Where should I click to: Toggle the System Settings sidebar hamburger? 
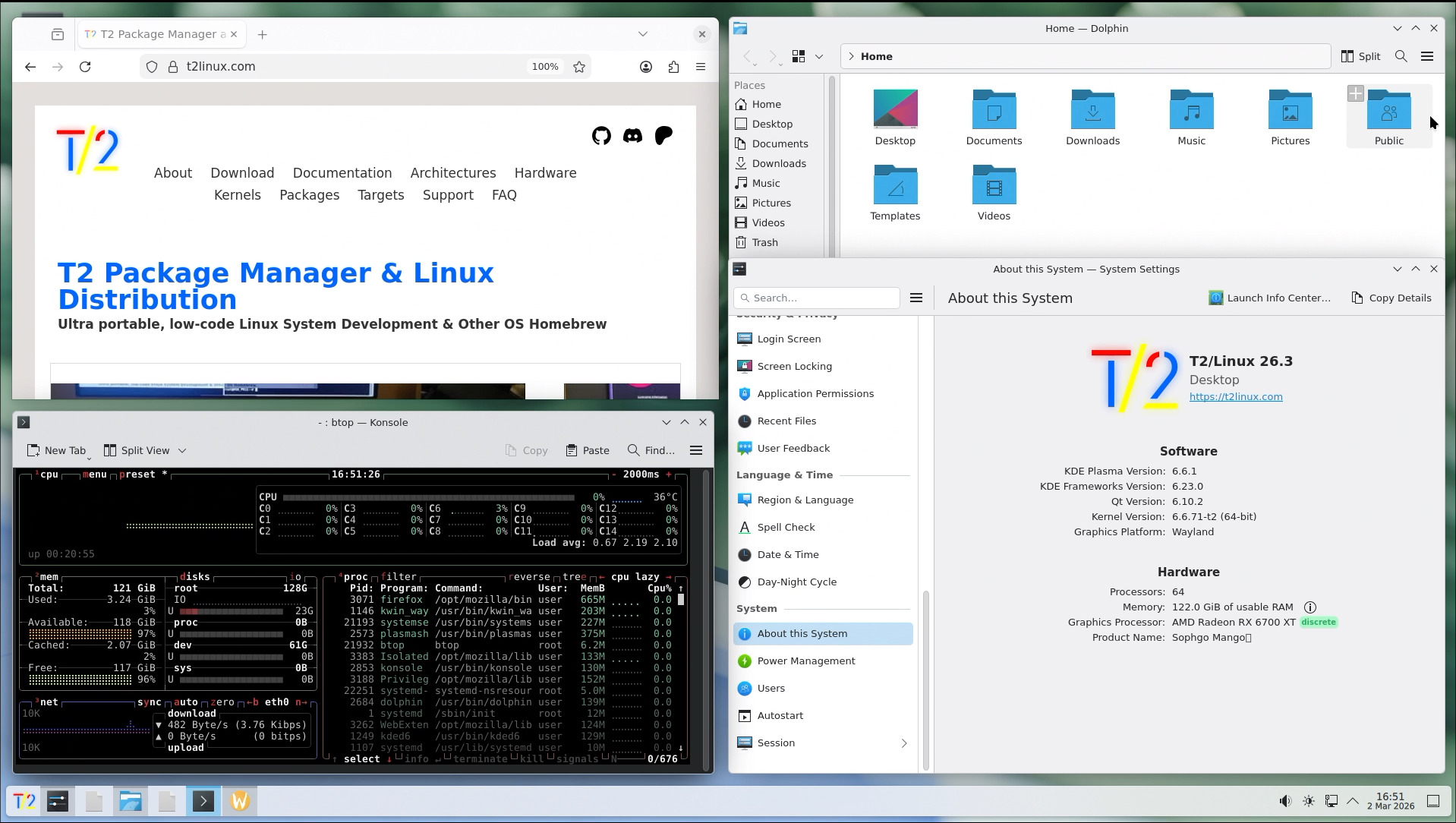pos(916,298)
